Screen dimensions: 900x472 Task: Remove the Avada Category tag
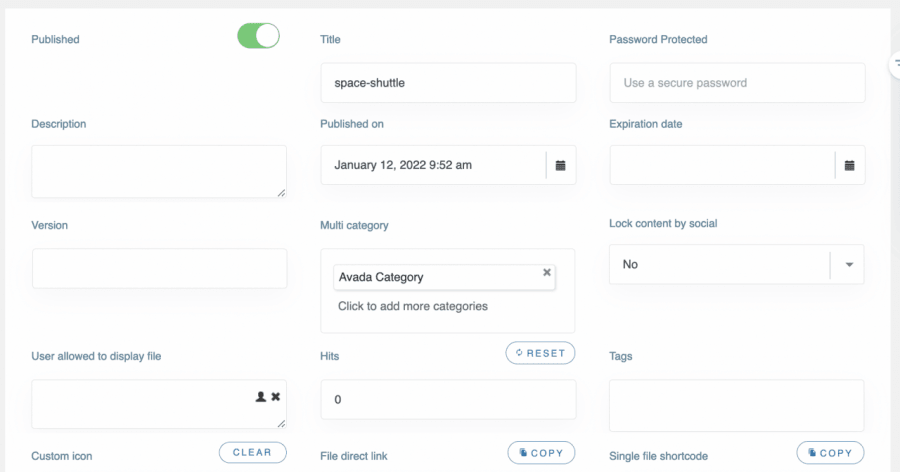(x=547, y=272)
